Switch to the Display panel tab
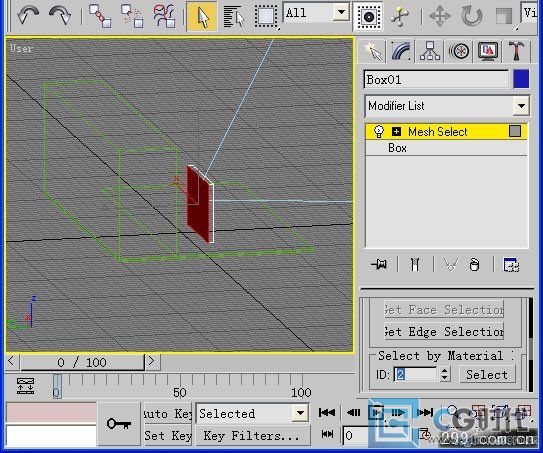 [x=488, y=51]
